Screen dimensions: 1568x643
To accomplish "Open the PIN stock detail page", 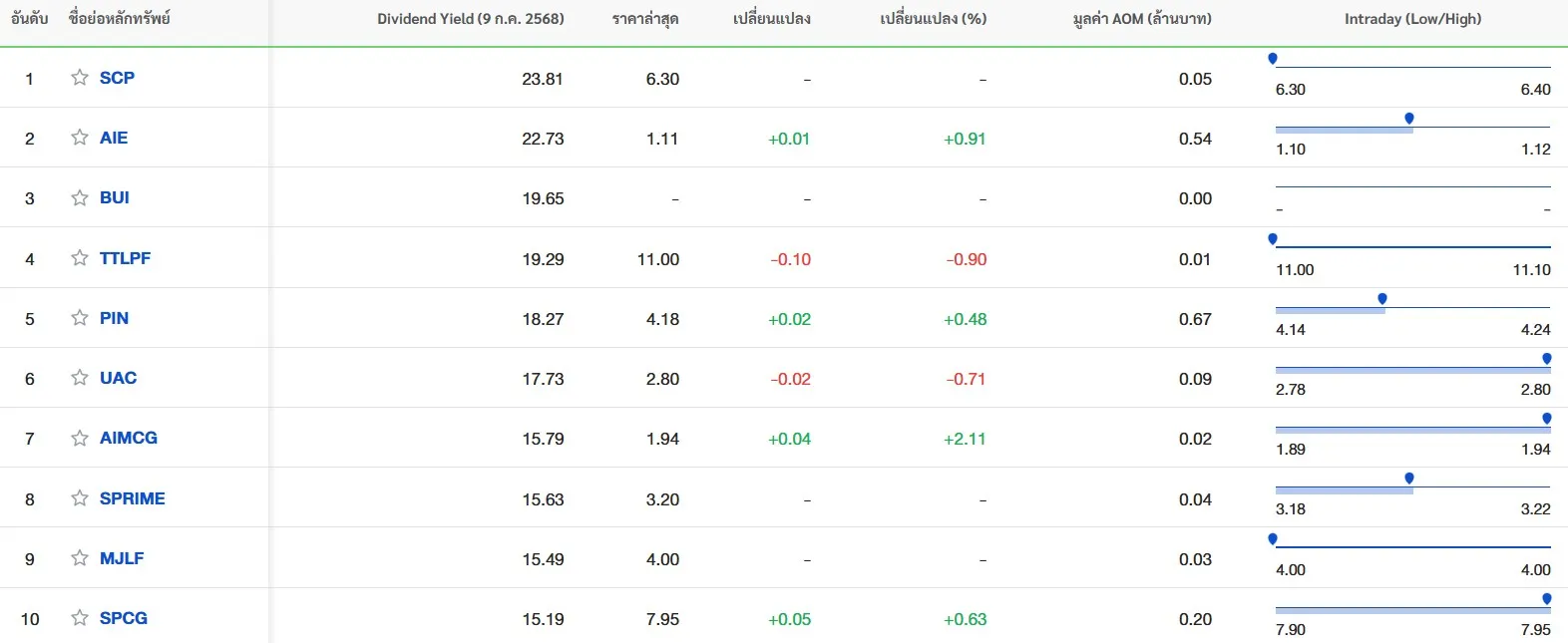I will click(113, 317).
